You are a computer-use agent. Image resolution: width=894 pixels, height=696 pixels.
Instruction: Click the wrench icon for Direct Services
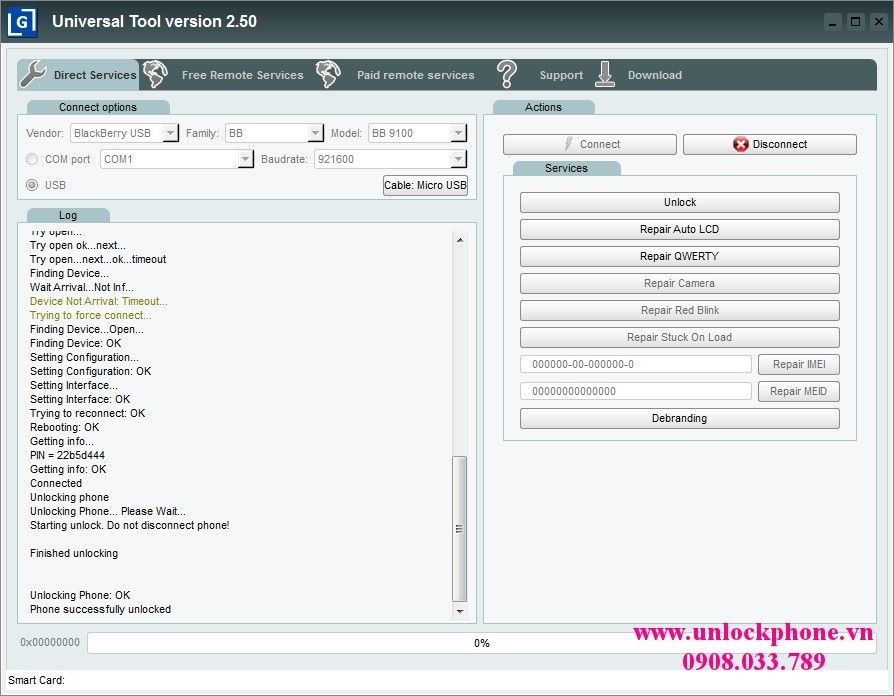pos(33,74)
